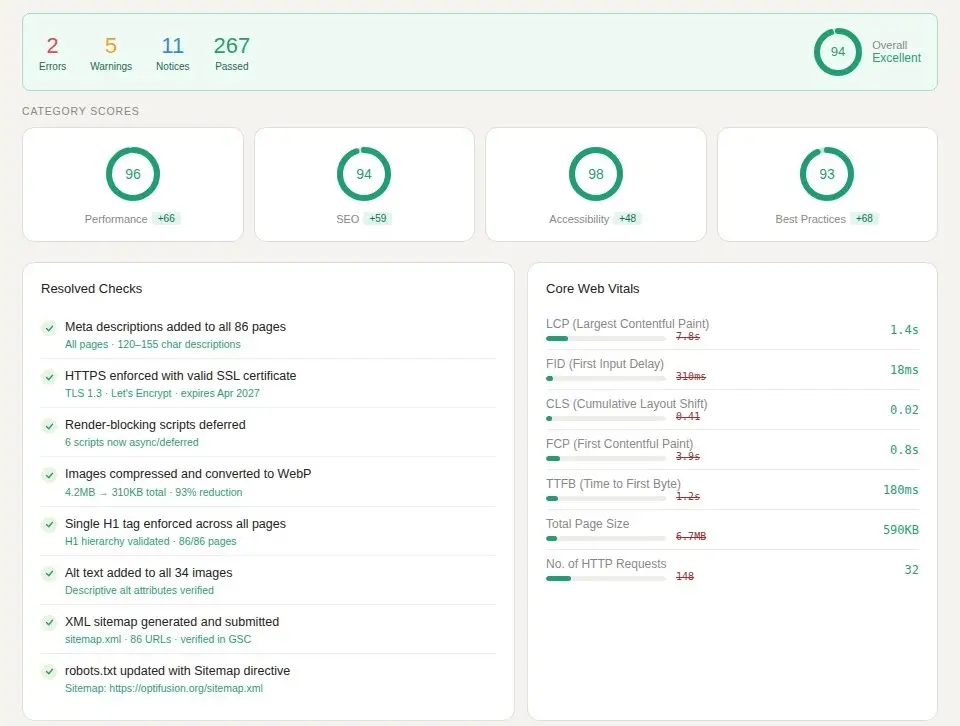Expand the Core Web Vitals panel
Image resolution: width=960 pixels, height=726 pixels.
(x=591, y=289)
